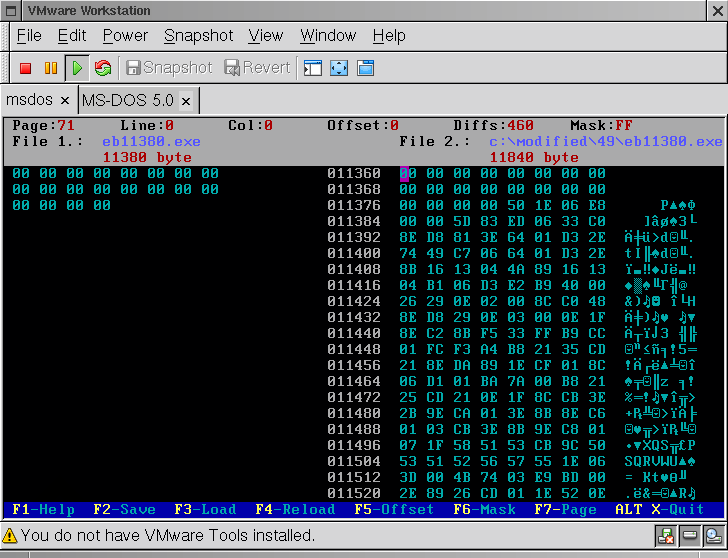Click File 1 name eb11380.exe
Screen dimensions: 728x558
click(151, 142)
